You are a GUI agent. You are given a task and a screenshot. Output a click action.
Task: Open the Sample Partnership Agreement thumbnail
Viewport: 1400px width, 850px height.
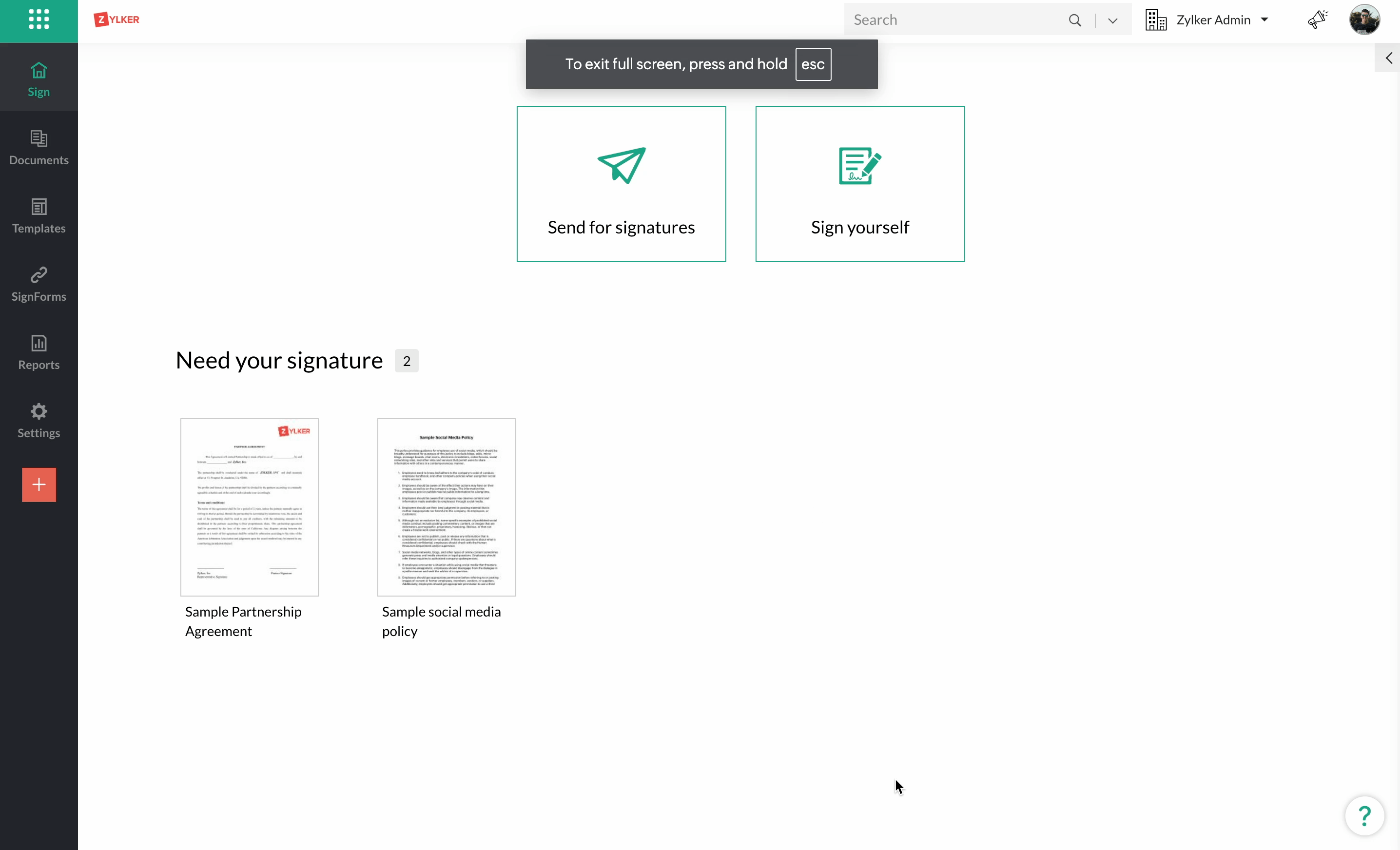tap(250, 507)
